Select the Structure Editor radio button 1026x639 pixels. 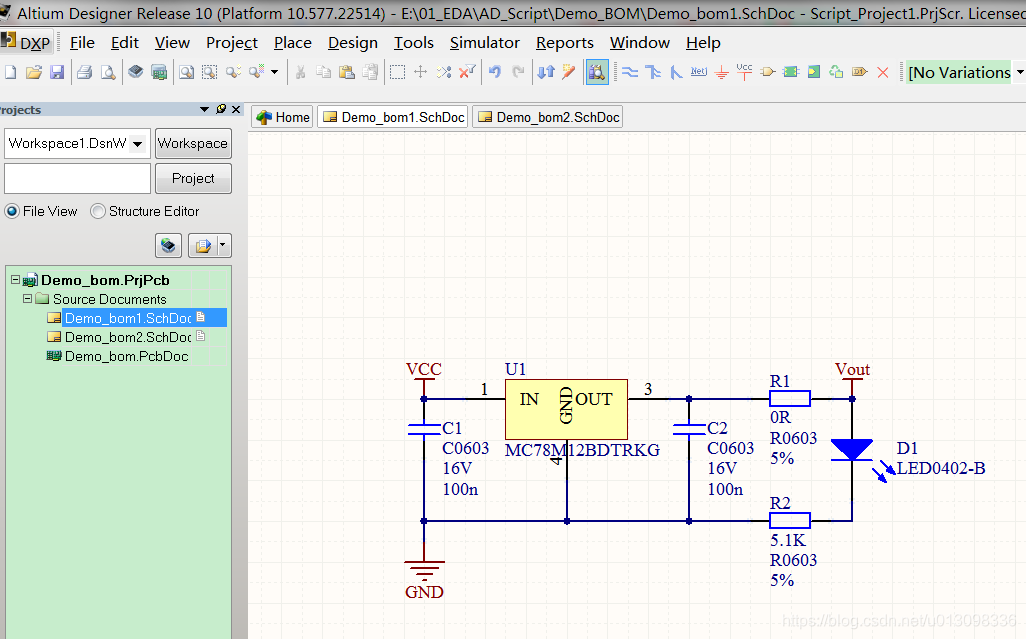98,211
